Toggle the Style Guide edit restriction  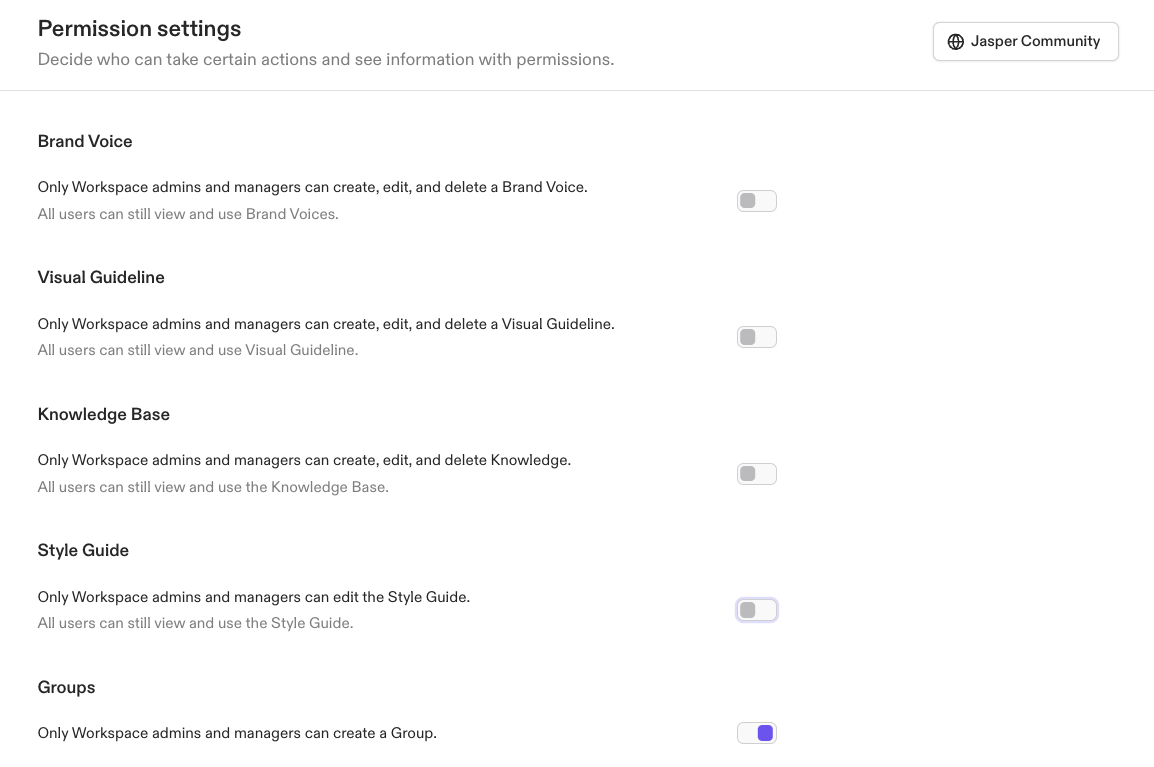[x=757, y=610]
